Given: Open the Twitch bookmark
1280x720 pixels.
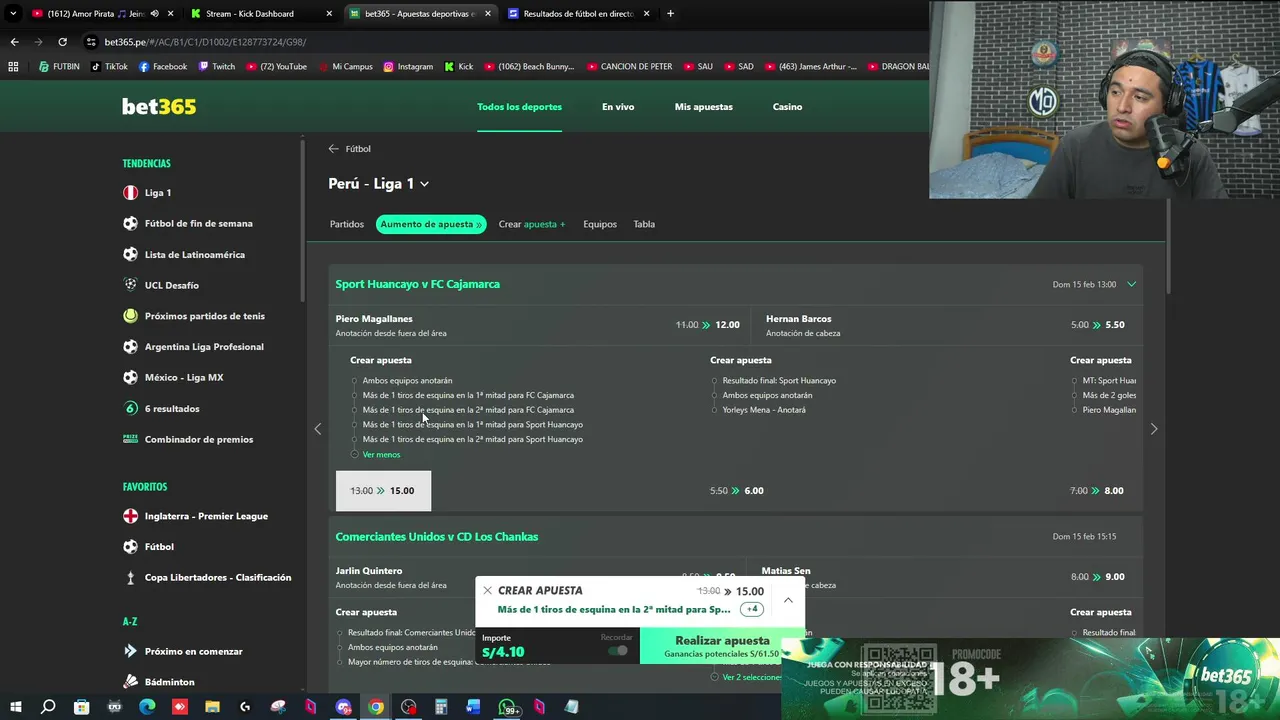Looking at the screenshot, I should 217,67.
